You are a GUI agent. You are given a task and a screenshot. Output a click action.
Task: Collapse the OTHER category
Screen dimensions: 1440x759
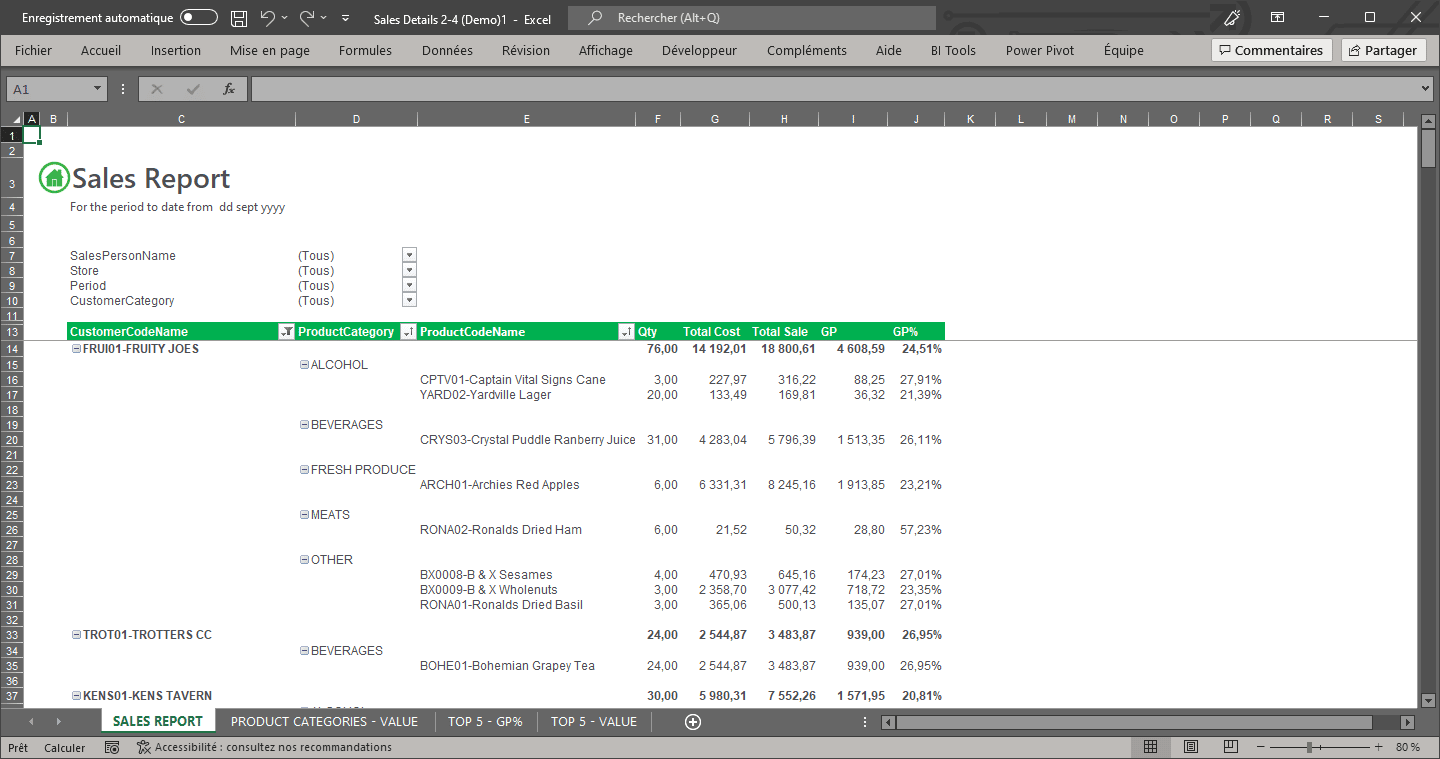(304, 560)
